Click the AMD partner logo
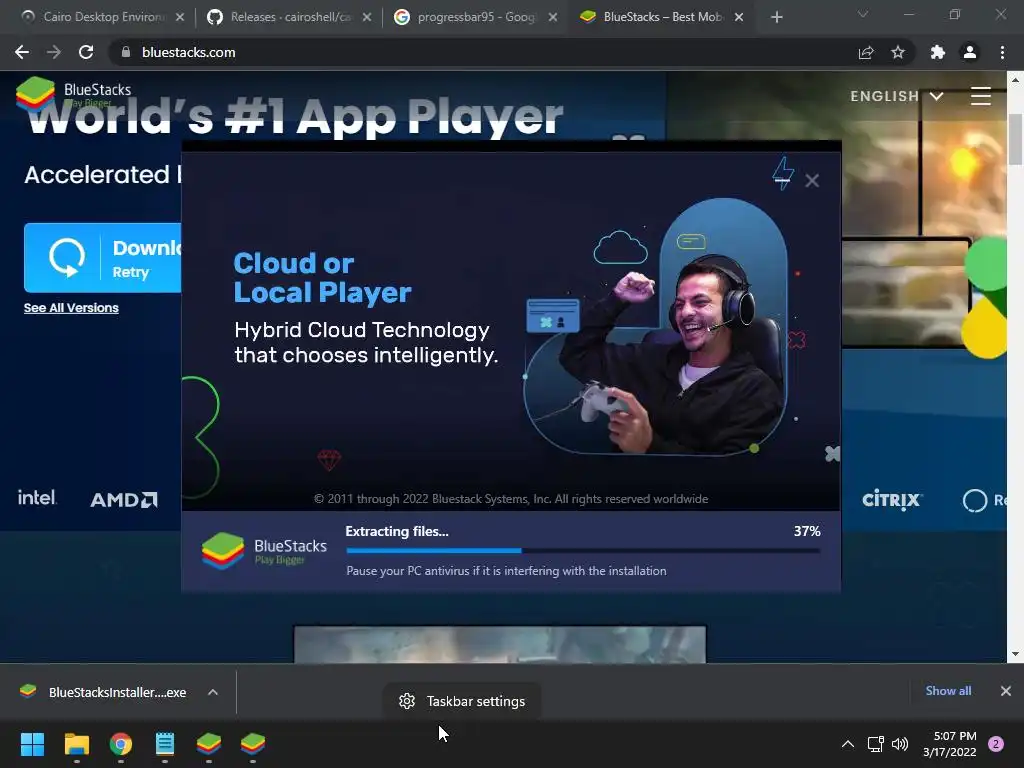This screenshot has height=768, width=1024. (x=124, y=500)
